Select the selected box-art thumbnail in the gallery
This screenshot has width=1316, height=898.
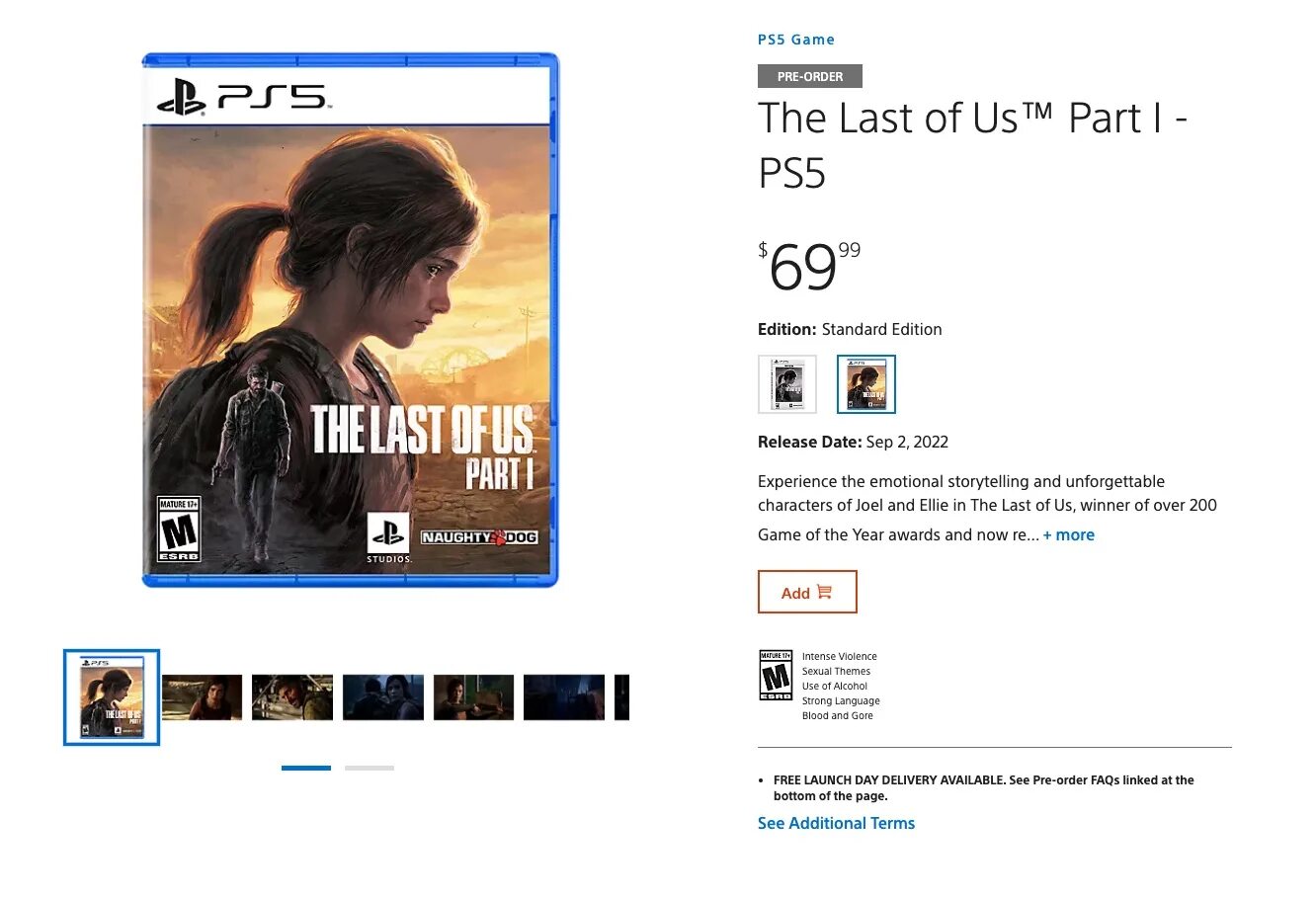pyautogui.click(x=112, y=697)
